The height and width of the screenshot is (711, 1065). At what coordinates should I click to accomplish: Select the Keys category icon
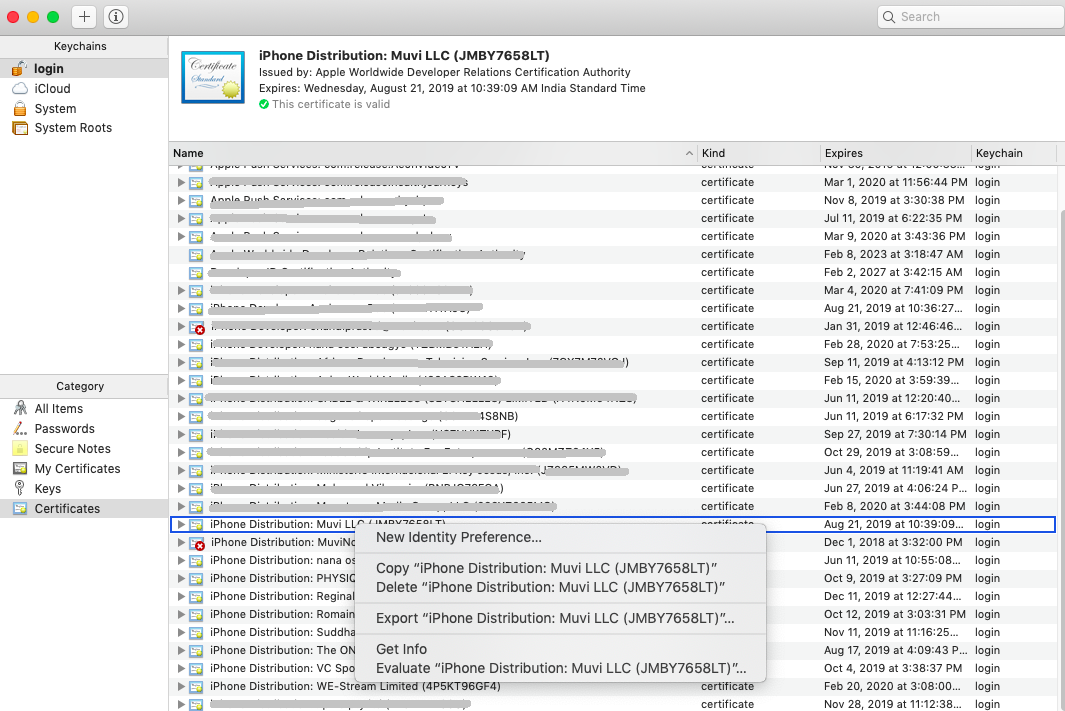point(20,488)
